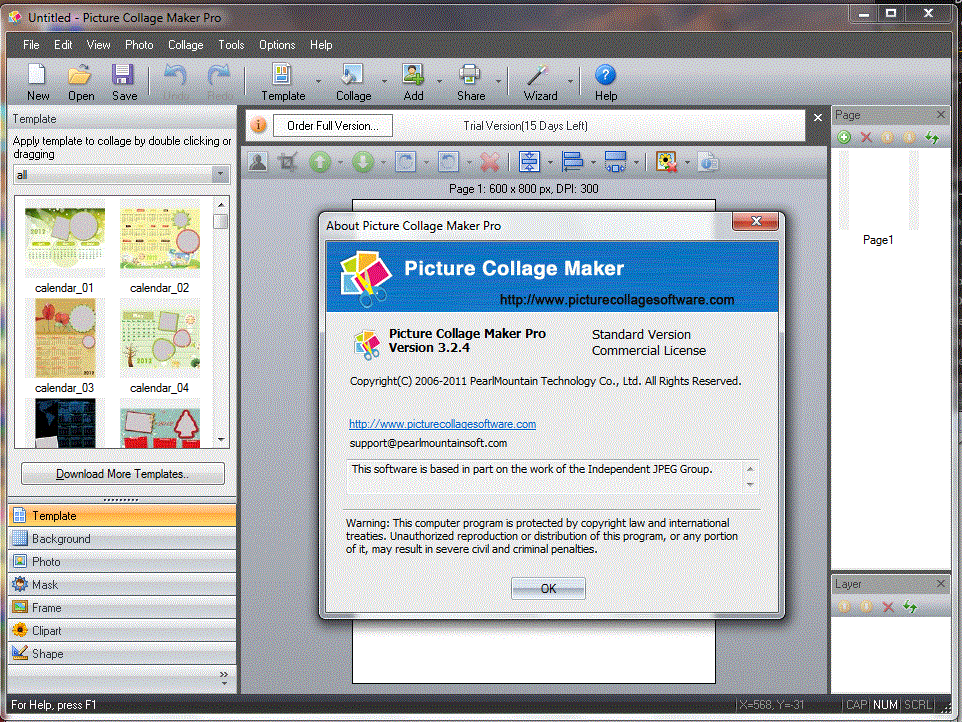Switch to the Background sidebar tab
Image resolution: width=962 pixels, height=722 pixels.
point(122,539)
